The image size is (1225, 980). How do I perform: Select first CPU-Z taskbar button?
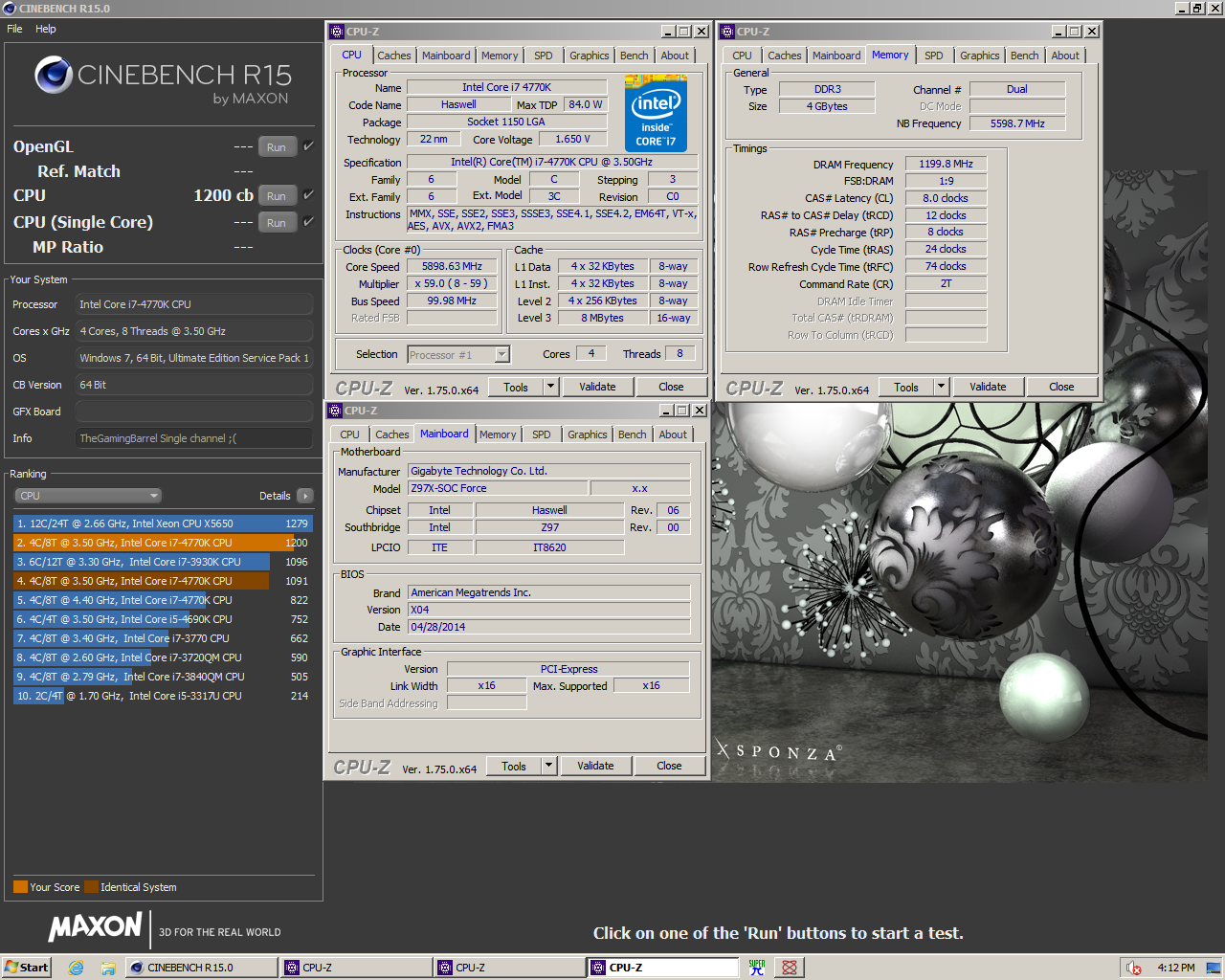point(355,968)
